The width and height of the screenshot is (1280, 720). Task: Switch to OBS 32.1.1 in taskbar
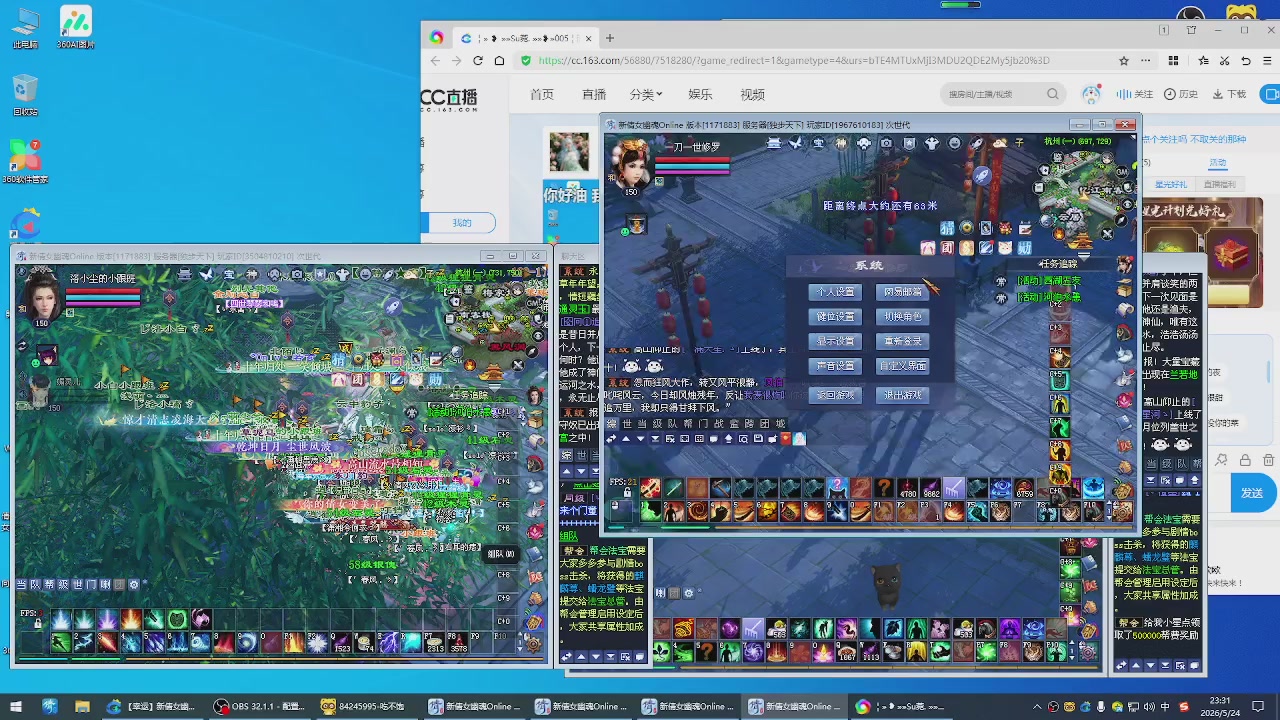[259, 706]
